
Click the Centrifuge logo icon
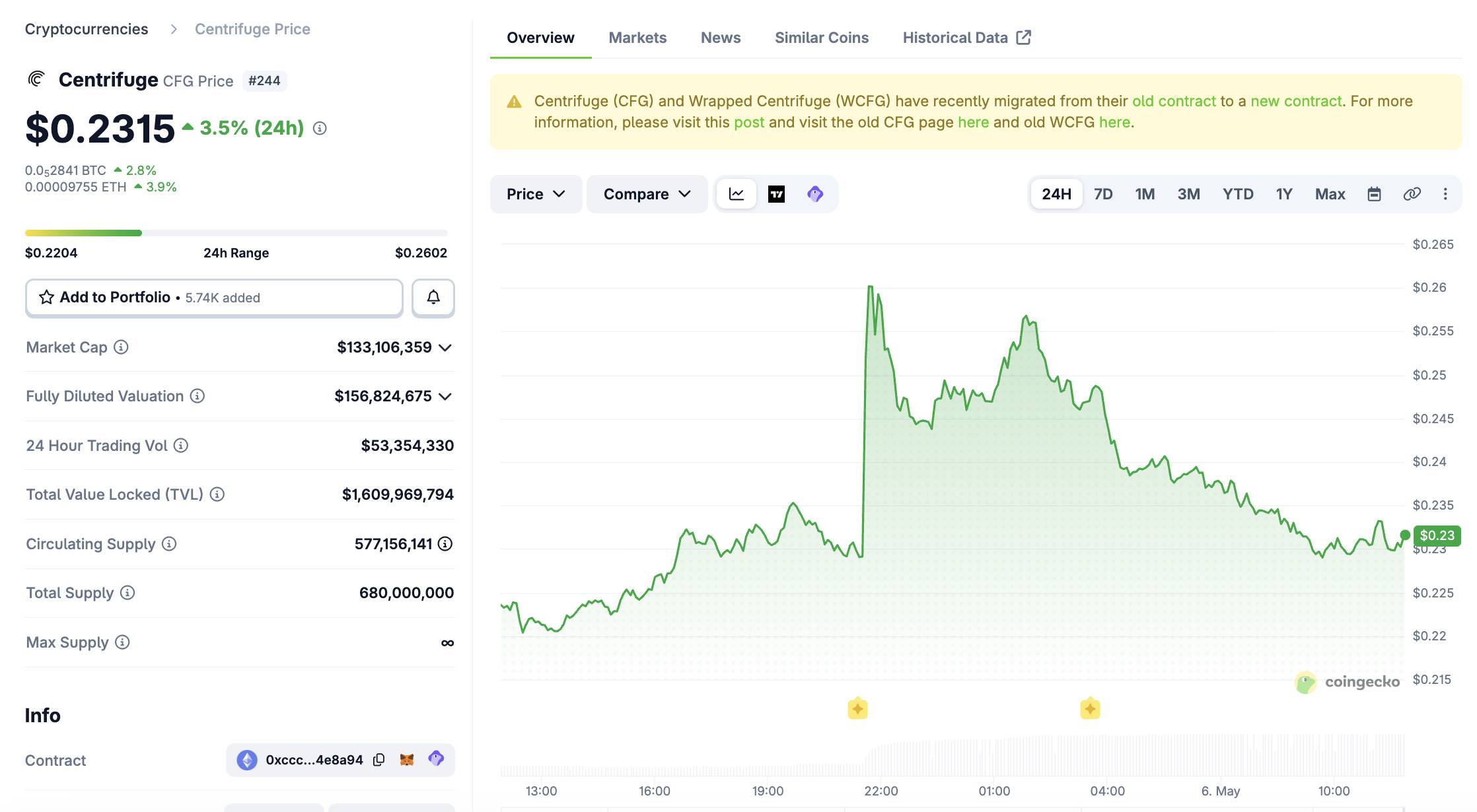click(36, 80)
